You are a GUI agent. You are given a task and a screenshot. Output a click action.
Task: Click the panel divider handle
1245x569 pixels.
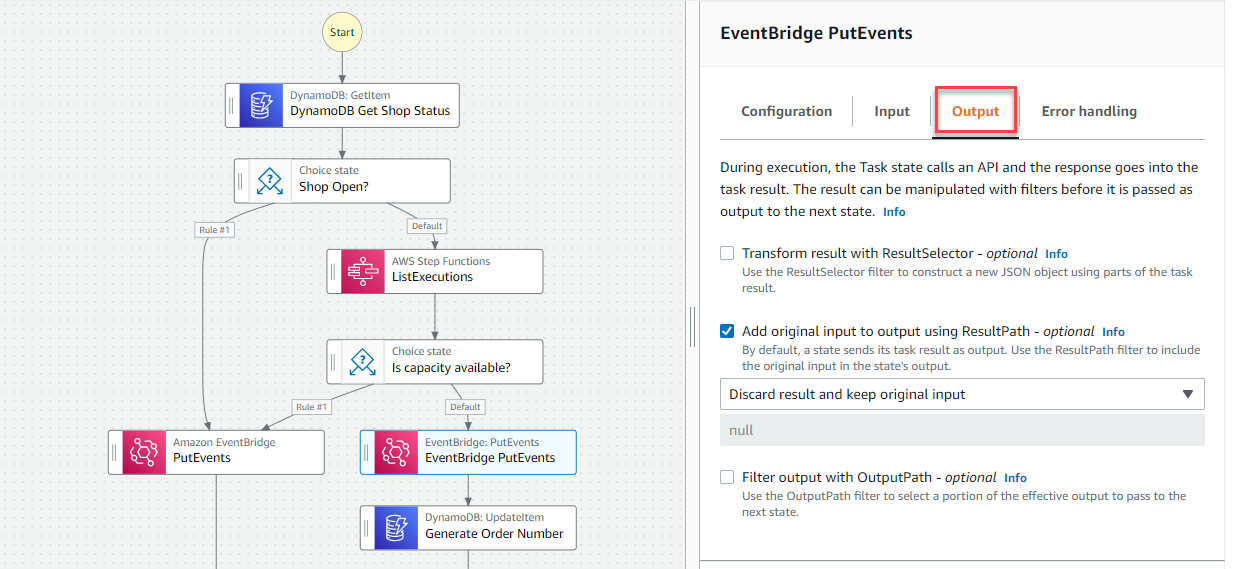692,327
